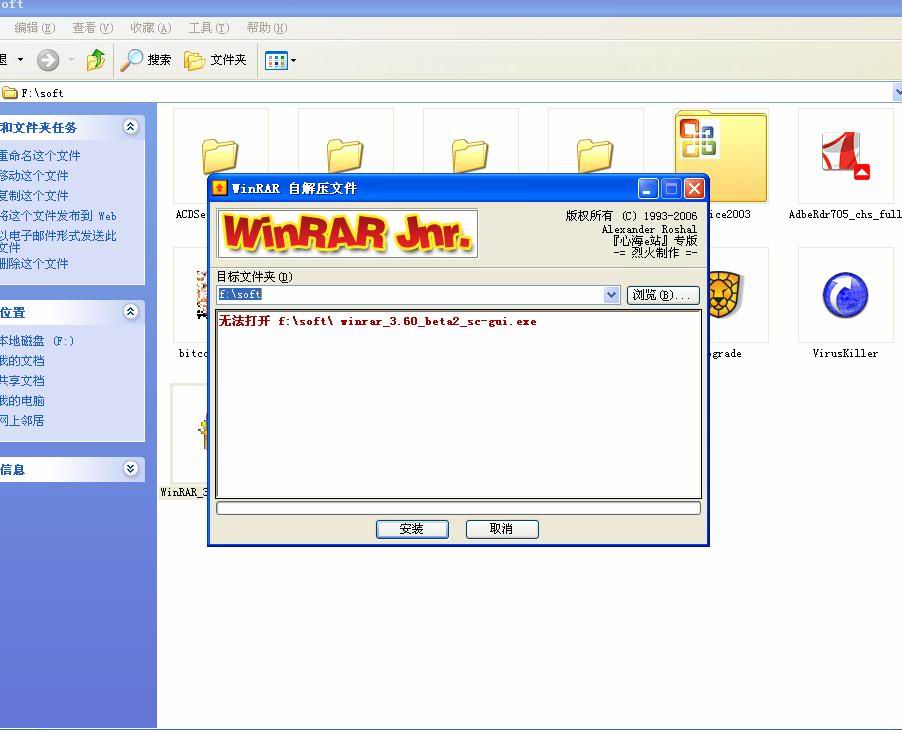
Task: Select the WinRAR_3 file label
Action: pos(184,492)
